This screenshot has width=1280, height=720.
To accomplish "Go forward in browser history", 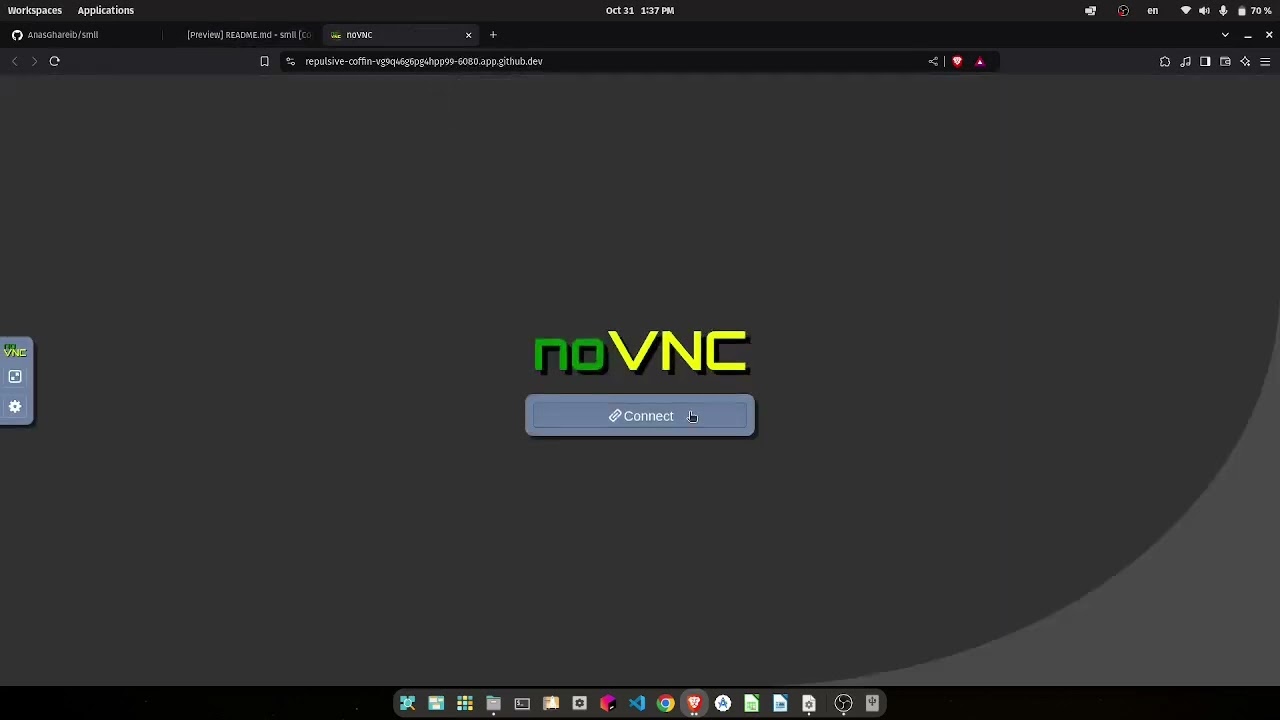I will pyautogui.click(x=34, y=61).
